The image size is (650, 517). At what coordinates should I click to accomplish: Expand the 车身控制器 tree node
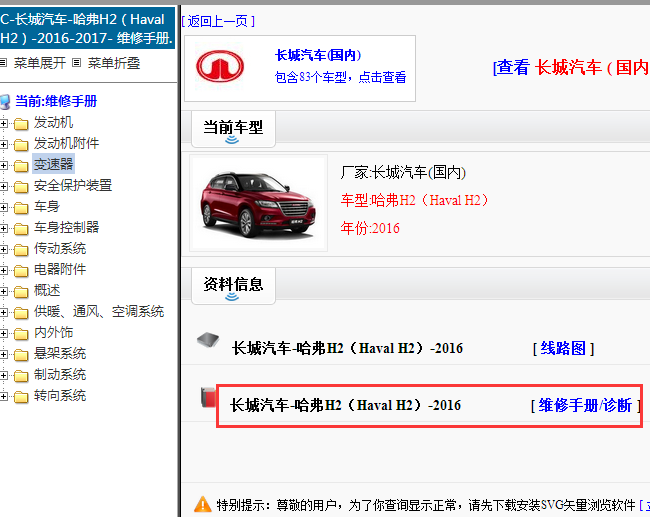pyautogui.click(x=3, y=228)
